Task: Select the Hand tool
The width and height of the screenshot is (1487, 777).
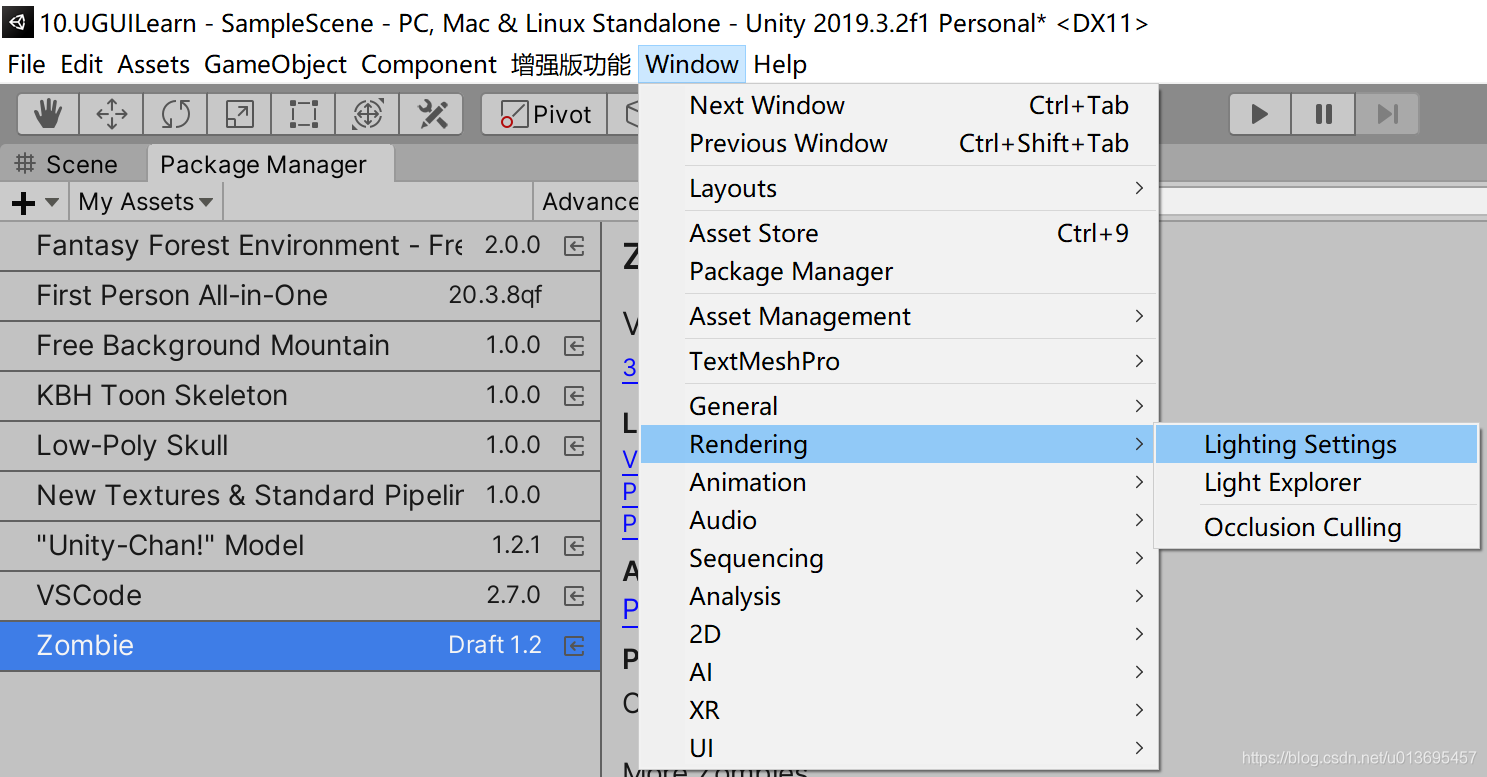Action: coord(48,114)
